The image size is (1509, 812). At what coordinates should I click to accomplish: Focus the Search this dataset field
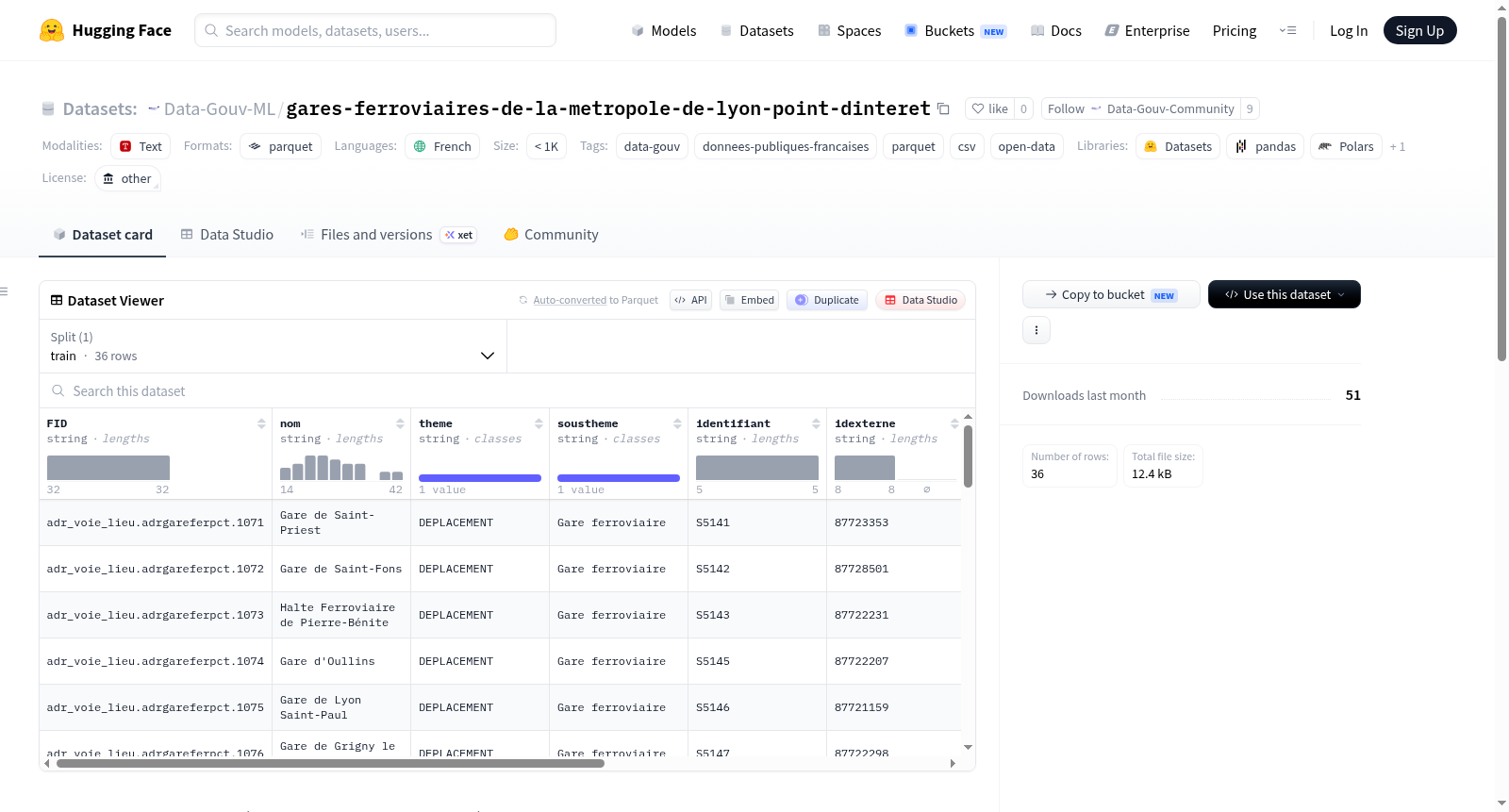tap(507, 390)
